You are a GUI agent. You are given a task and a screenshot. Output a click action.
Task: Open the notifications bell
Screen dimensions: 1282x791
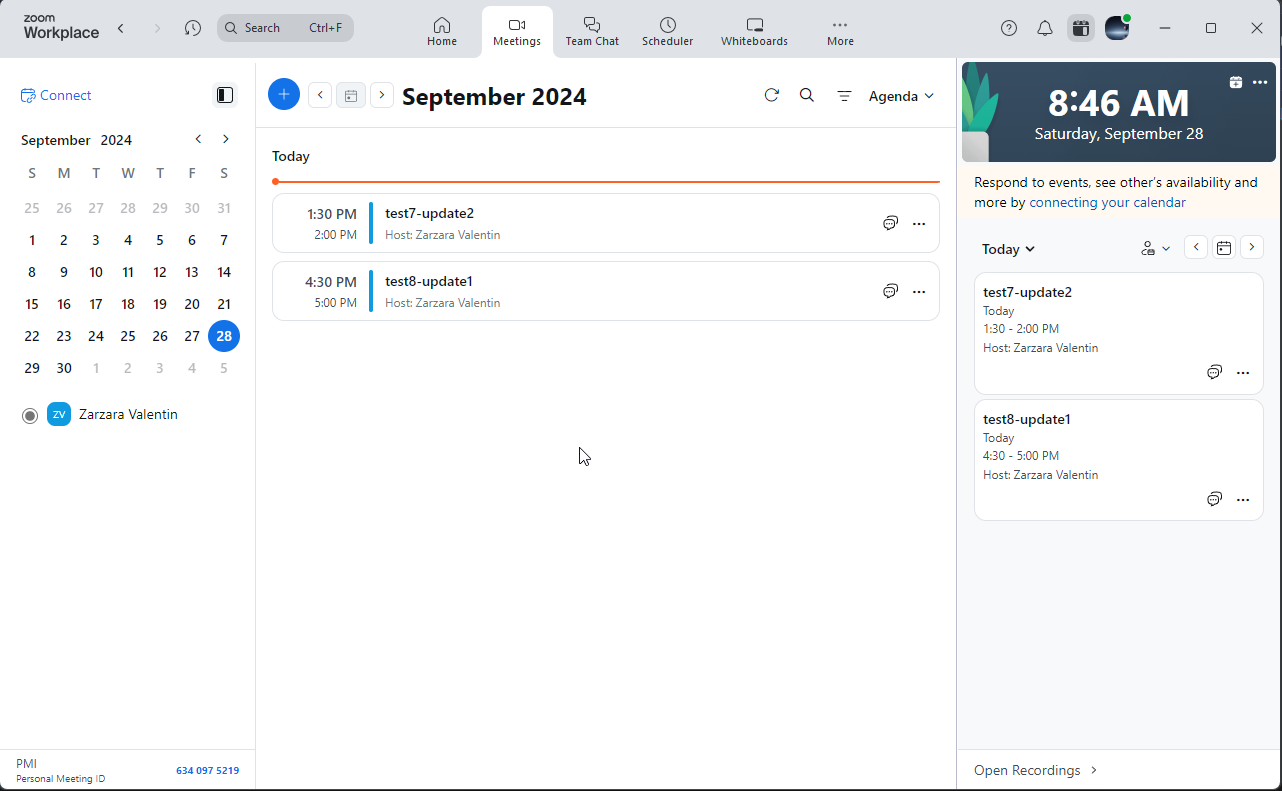click(x=1045, y=28)
